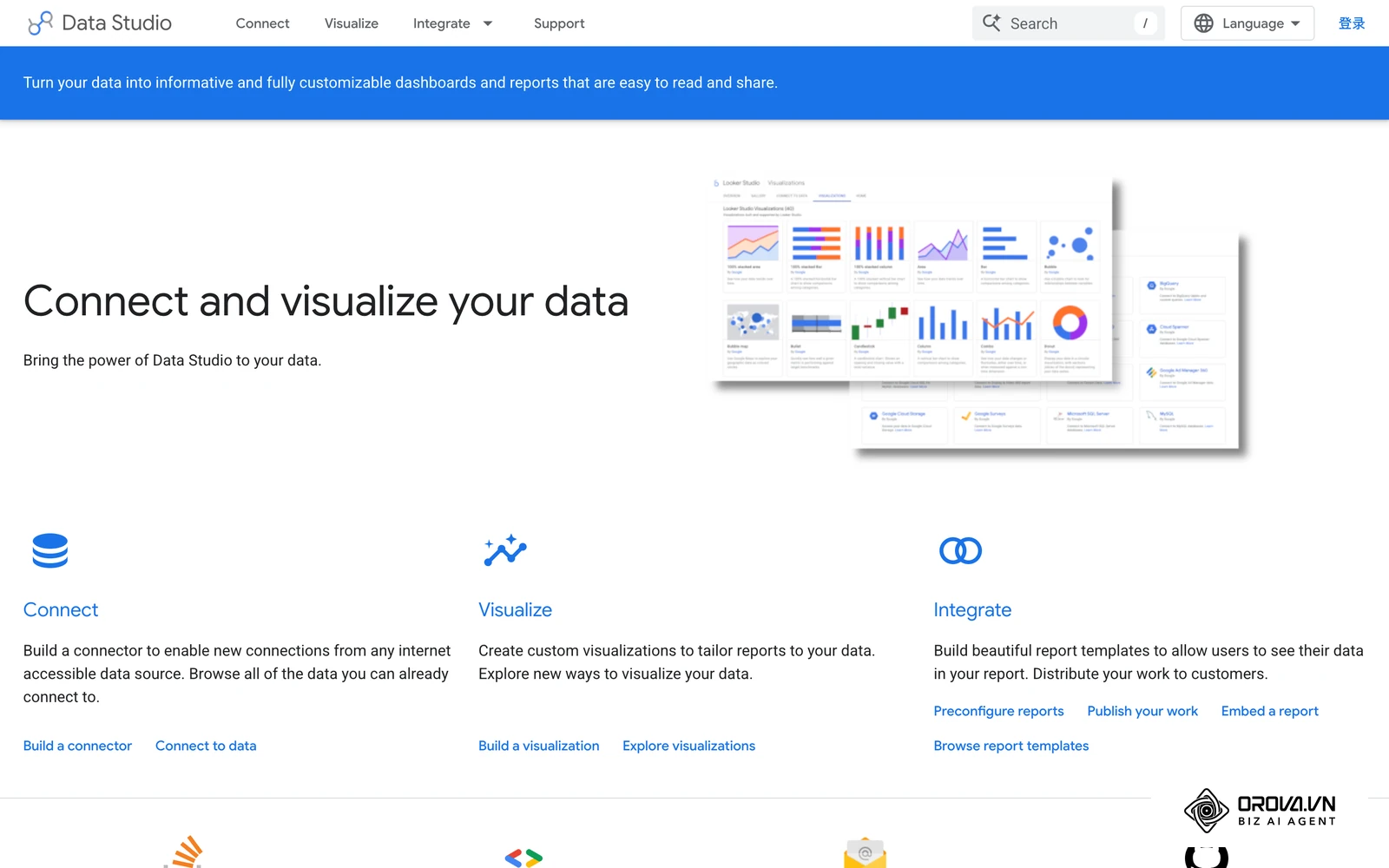
Task: Open the Visualize menu item
Action: point(352,23)
